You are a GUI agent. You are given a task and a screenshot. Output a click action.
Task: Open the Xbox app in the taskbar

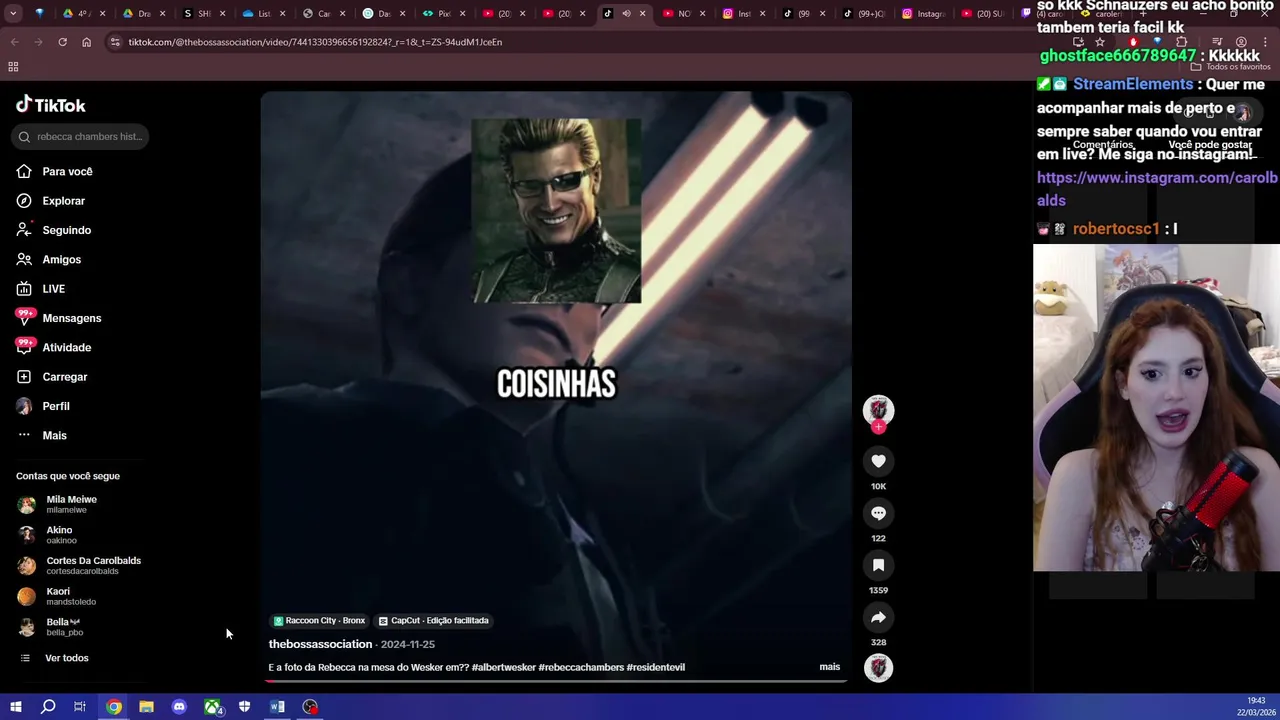(x=212, y=707)
